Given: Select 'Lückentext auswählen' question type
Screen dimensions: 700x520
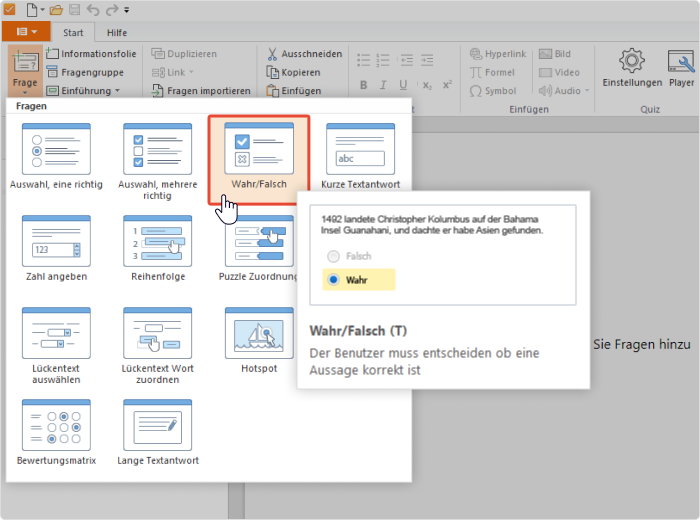Looking at the screenshot, I should (x=56, y=345).
